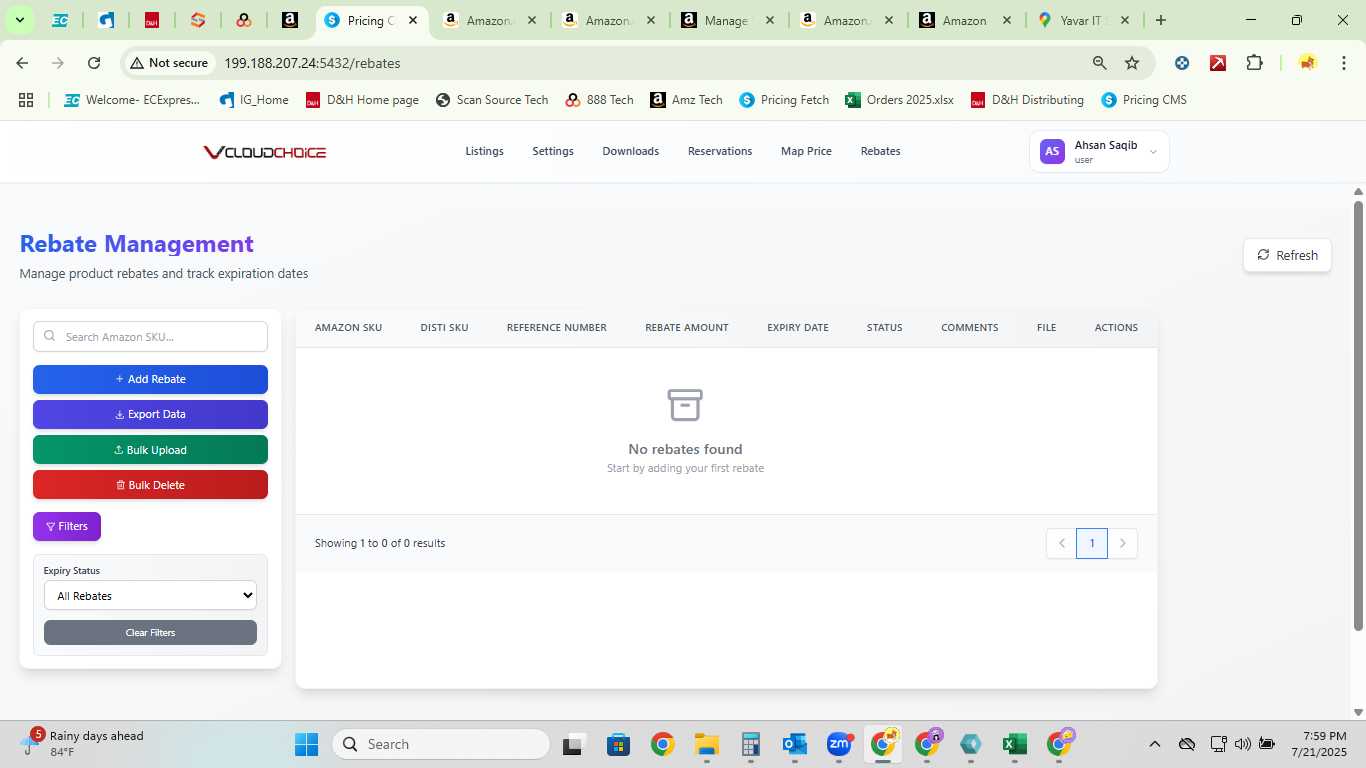The height and width of the screenshot is (768, 1366).
Task: Open the Manage tab in the tab strip
Action: coord(727,20)
